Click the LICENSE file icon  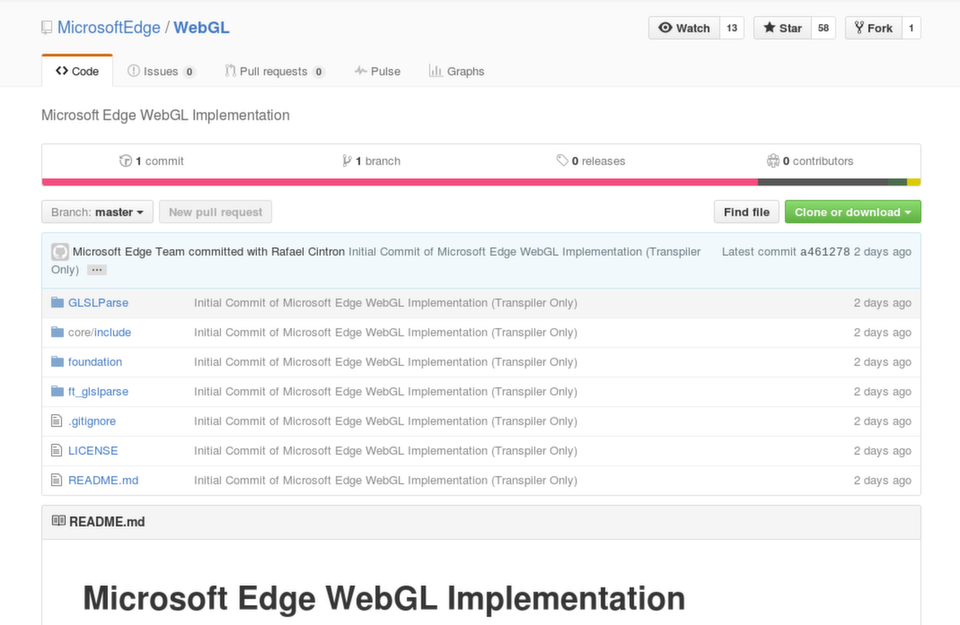tap(56, 451)
